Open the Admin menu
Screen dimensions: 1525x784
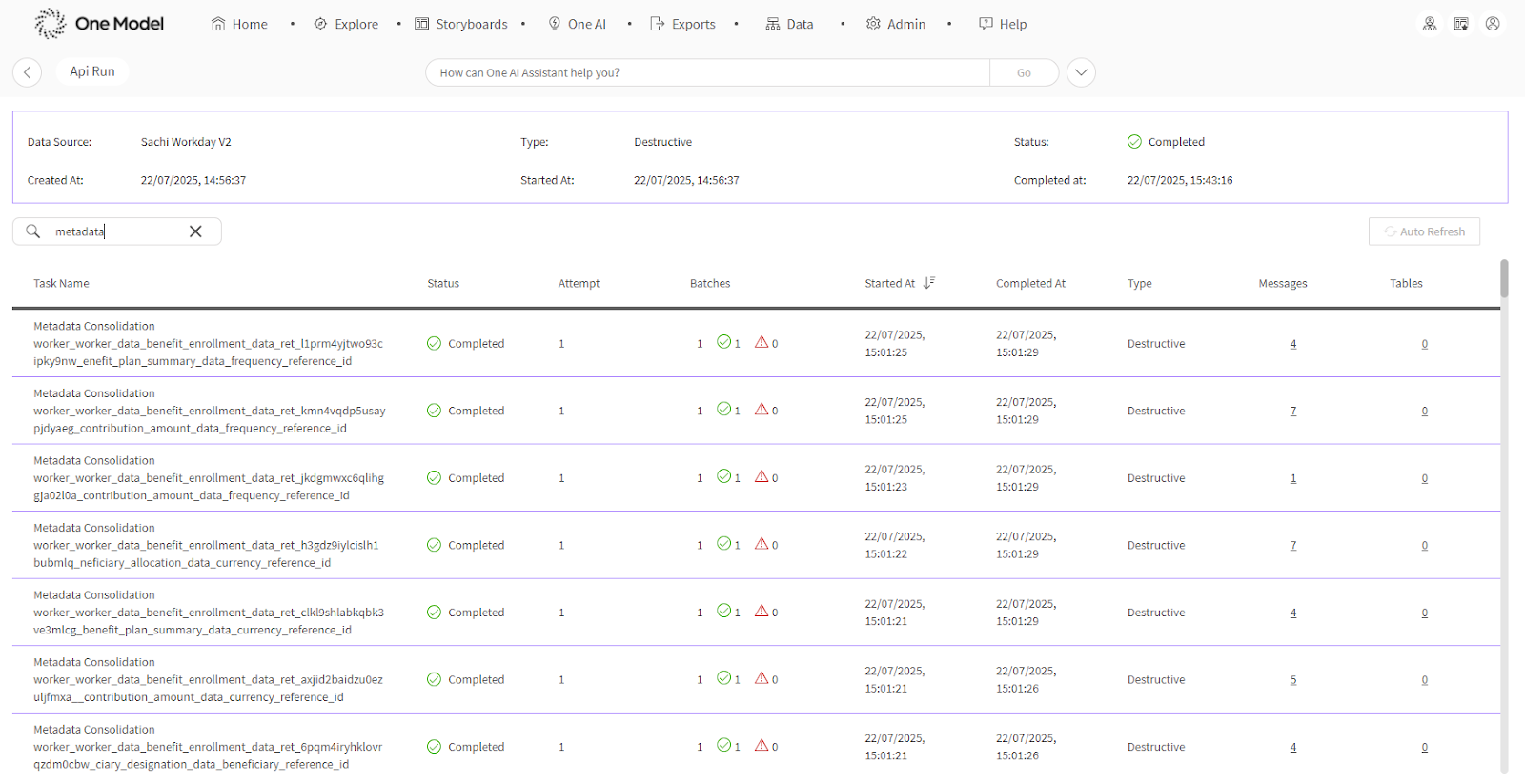[x=896, y=24]
